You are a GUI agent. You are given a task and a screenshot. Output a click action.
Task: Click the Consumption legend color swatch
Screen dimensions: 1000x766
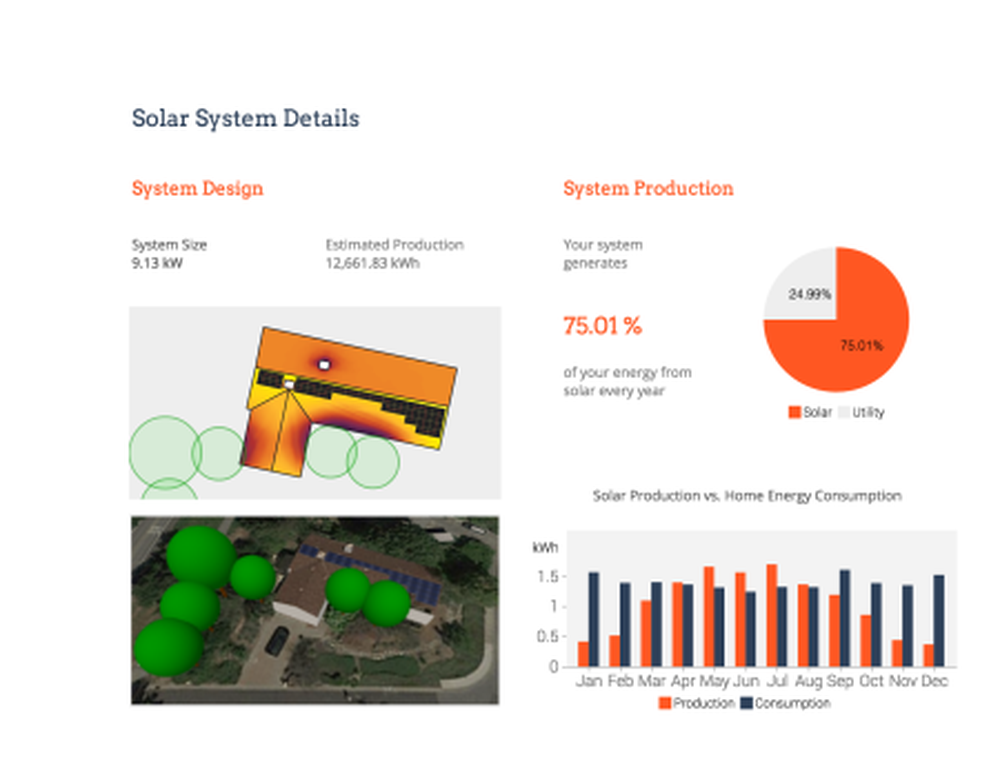pyautogui.click(x=746, y=703)
